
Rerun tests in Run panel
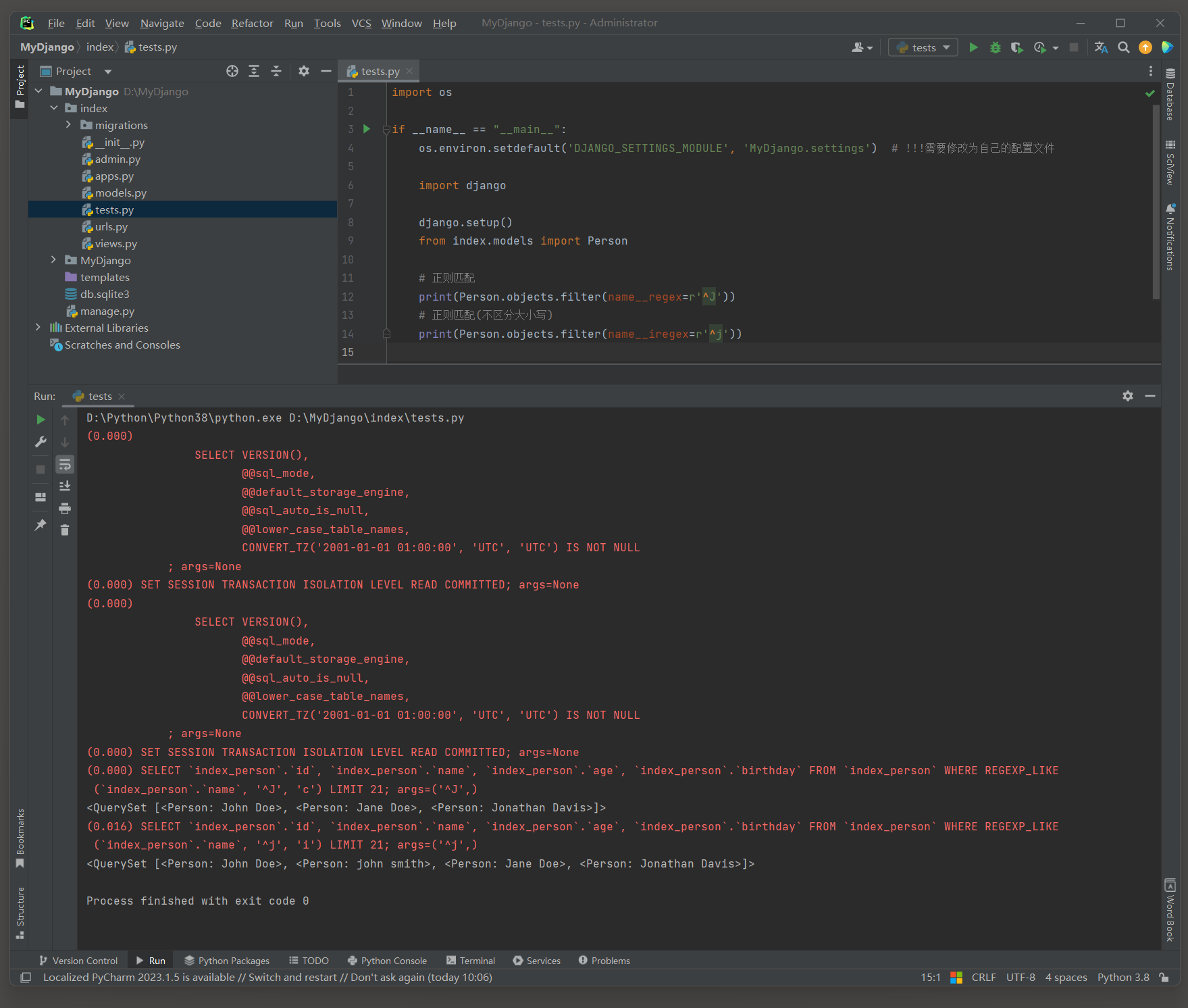[41, 420]
